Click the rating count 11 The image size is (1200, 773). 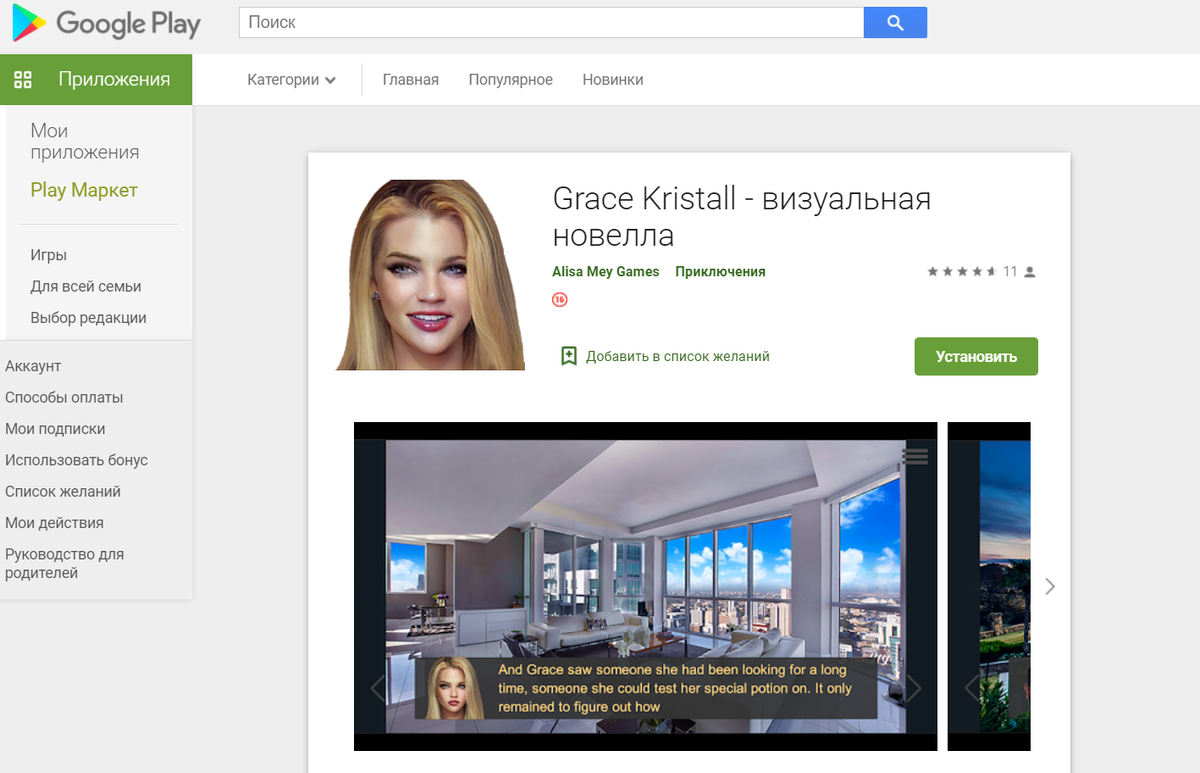(1010, 272)
